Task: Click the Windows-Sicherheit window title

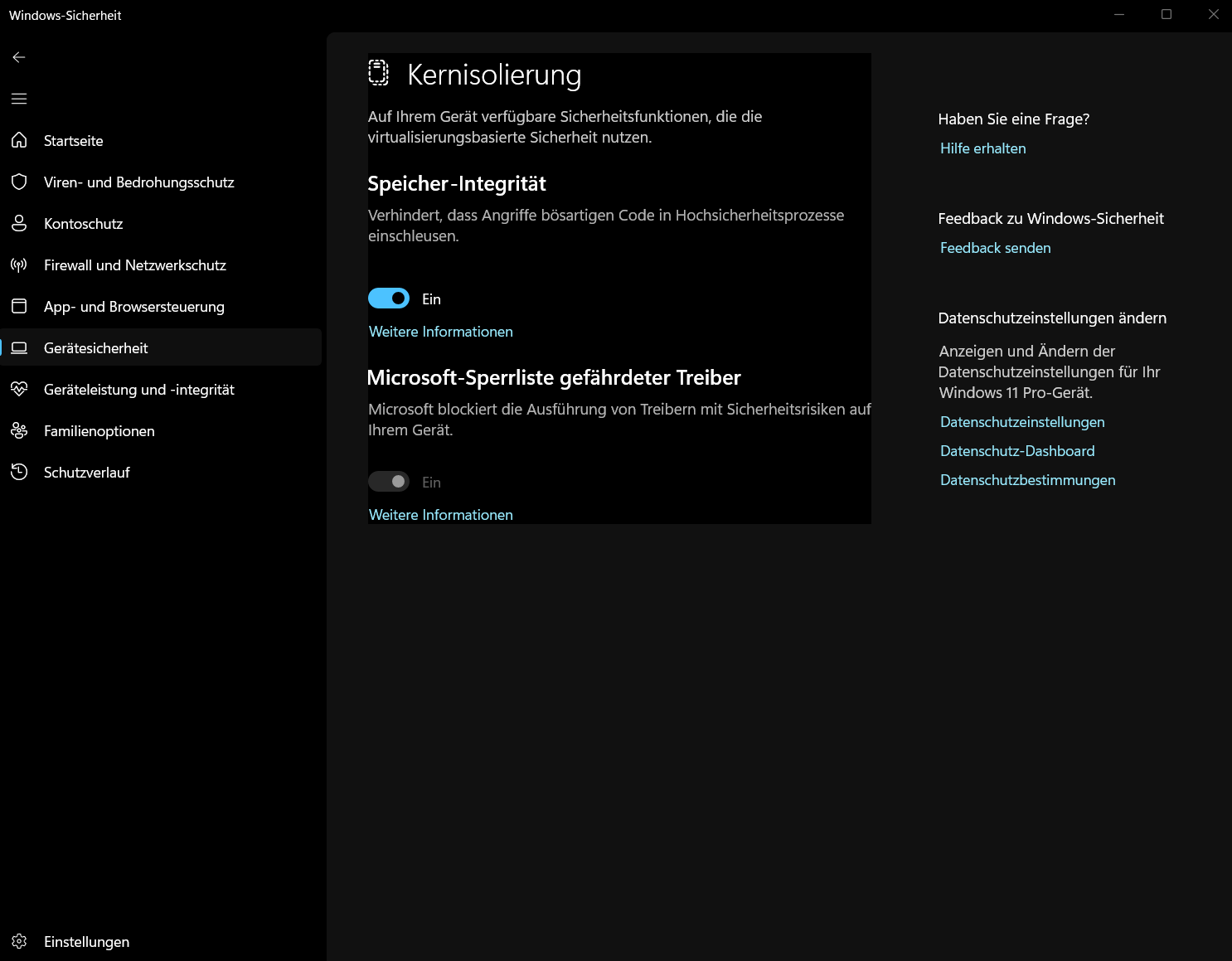Action: [65, 16]
